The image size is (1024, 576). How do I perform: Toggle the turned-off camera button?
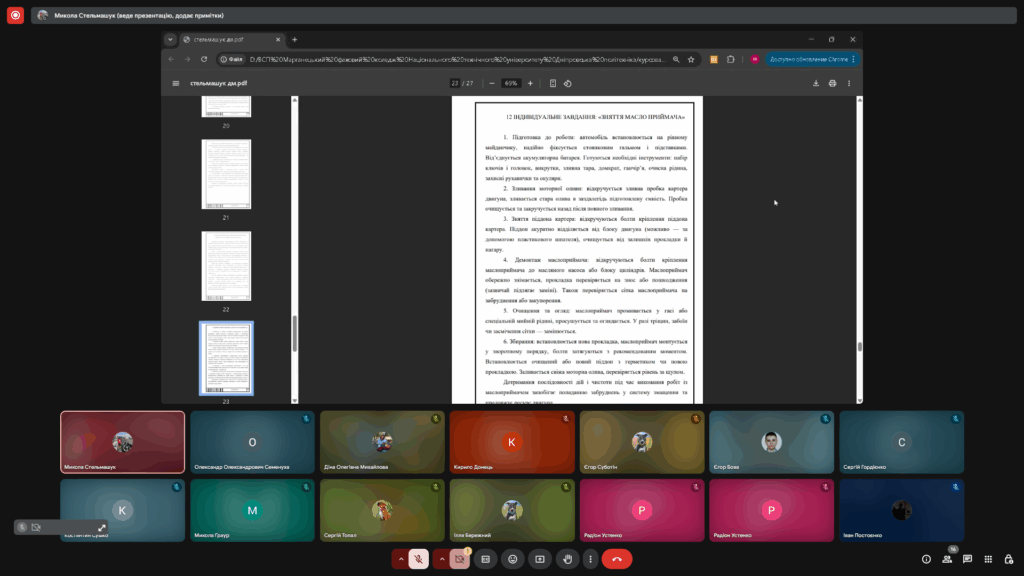point(460,559)
